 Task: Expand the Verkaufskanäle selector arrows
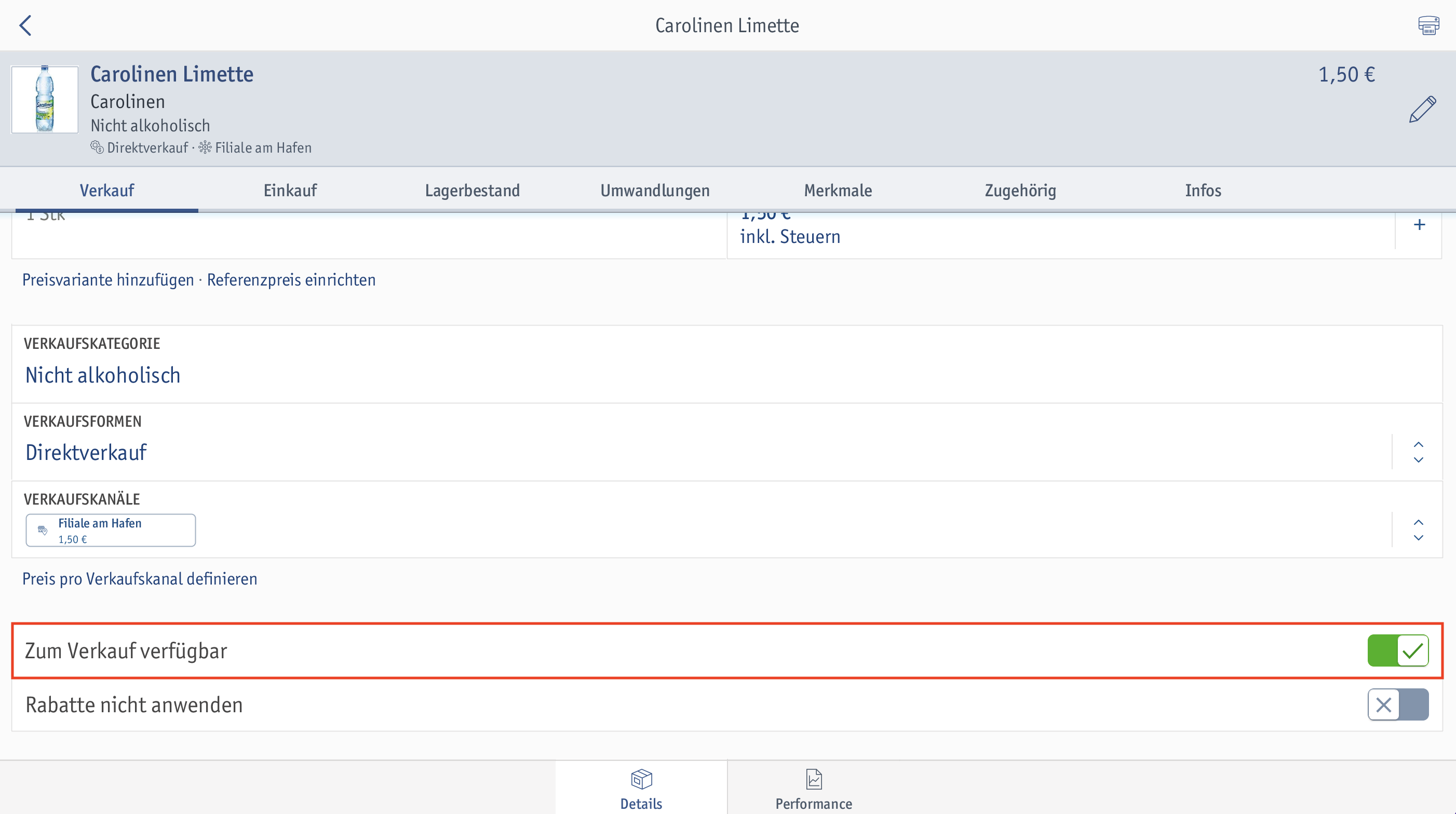tap(1418, 530)
